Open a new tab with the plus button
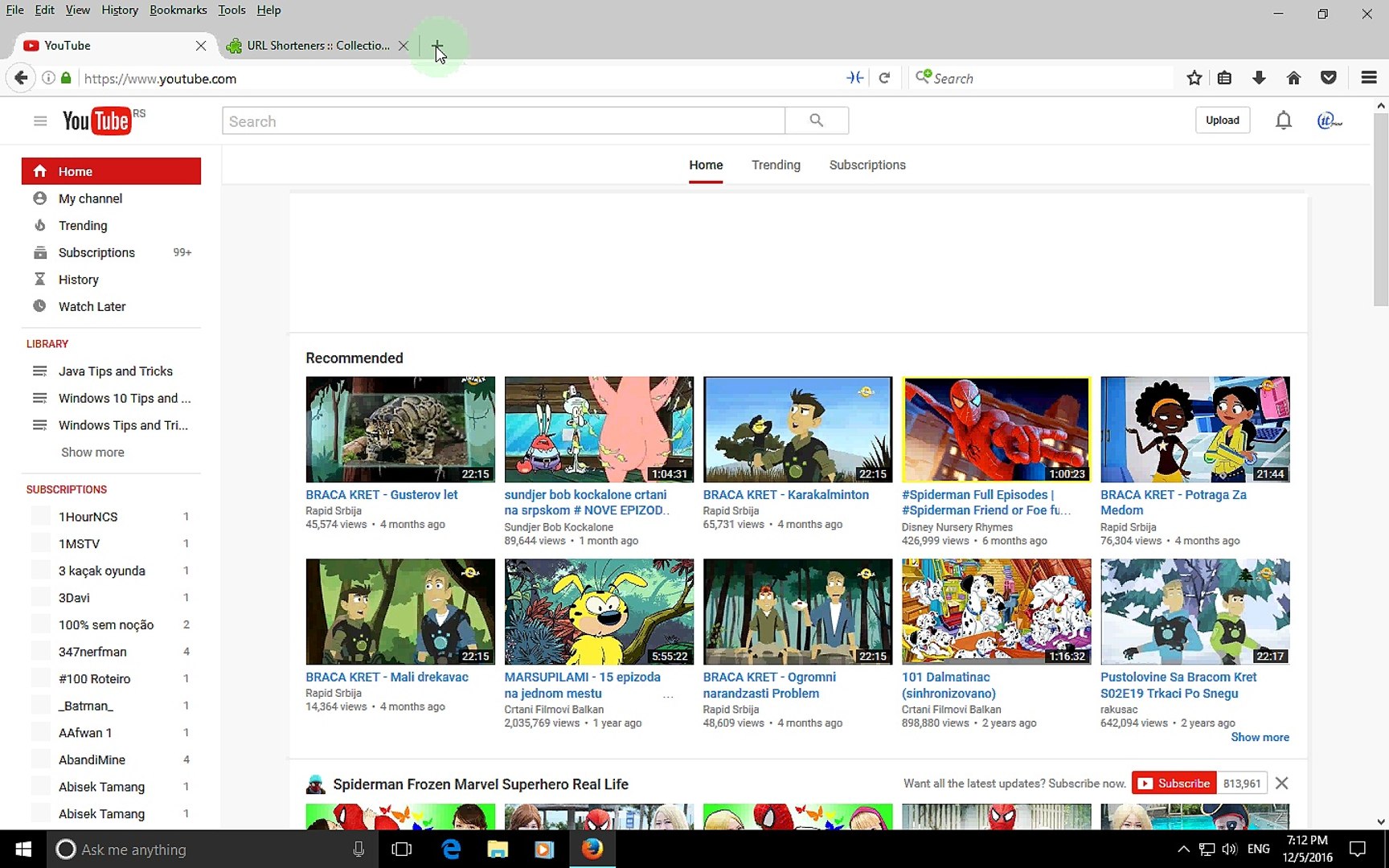The image size is (1389, 868). [437, 46]
